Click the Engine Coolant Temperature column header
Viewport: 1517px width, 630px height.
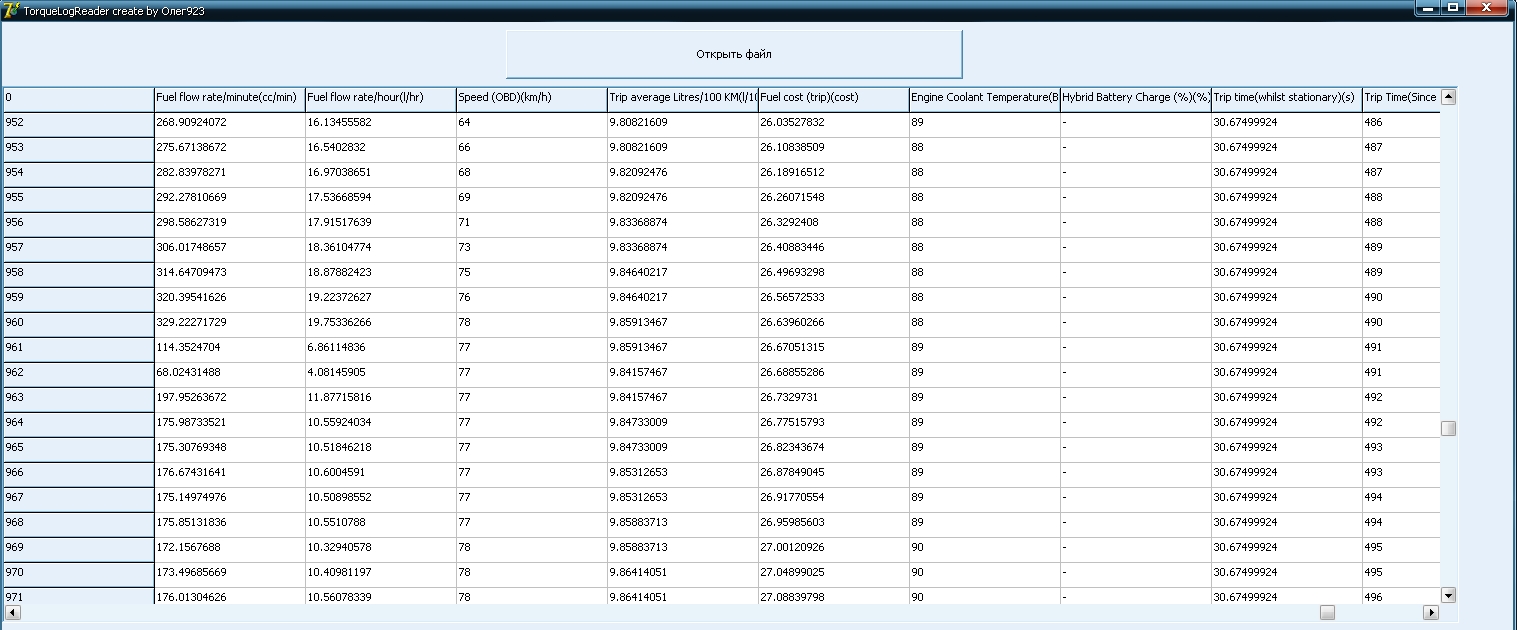pos(984,98)
